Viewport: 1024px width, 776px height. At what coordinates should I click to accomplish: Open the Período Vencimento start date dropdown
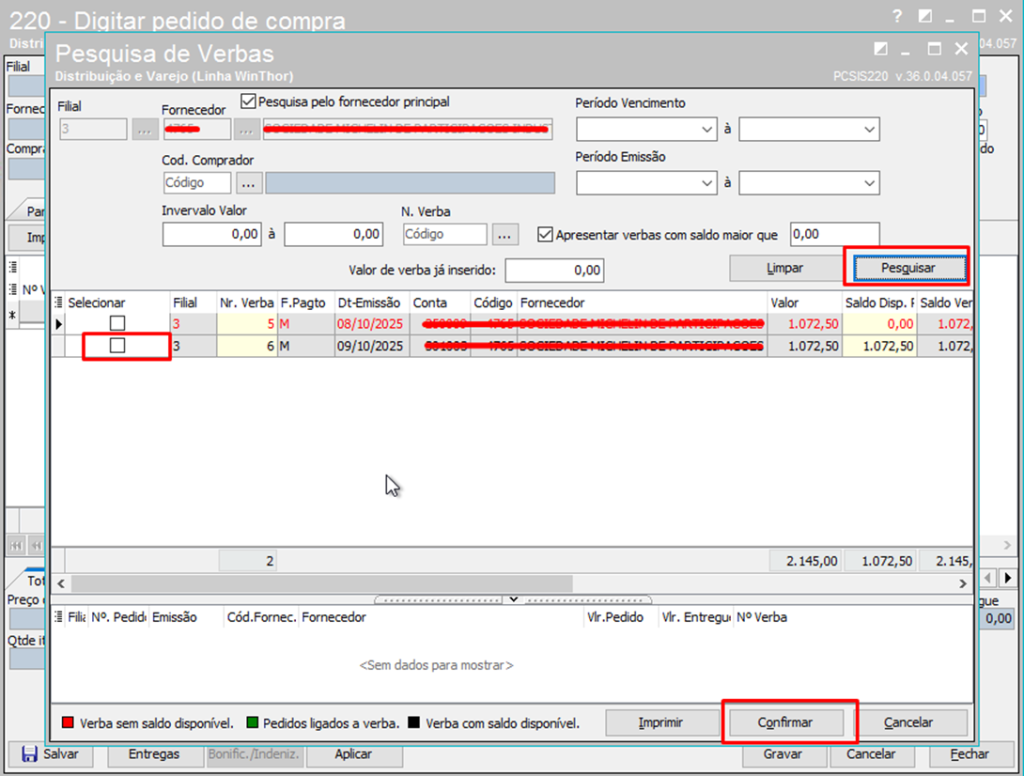tap(708, 129)
